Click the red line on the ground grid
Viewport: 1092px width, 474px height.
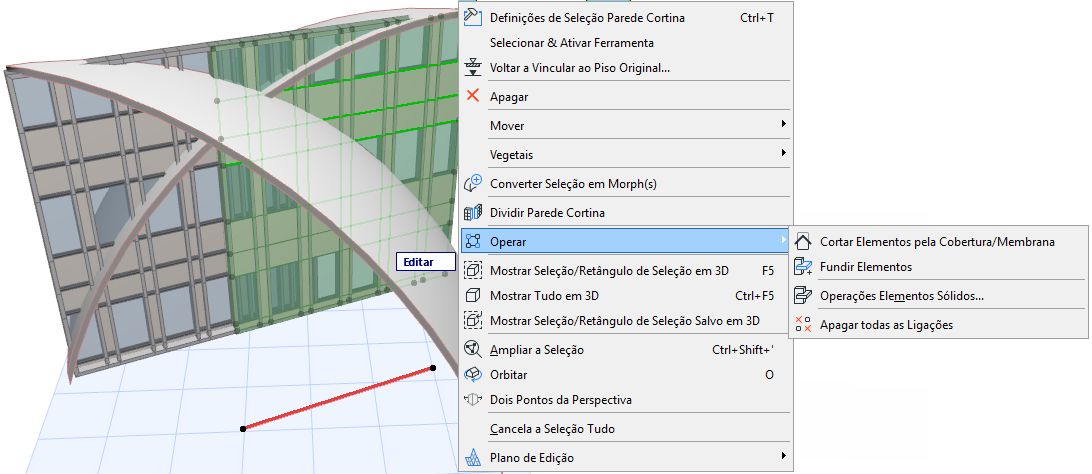[338, 398]
